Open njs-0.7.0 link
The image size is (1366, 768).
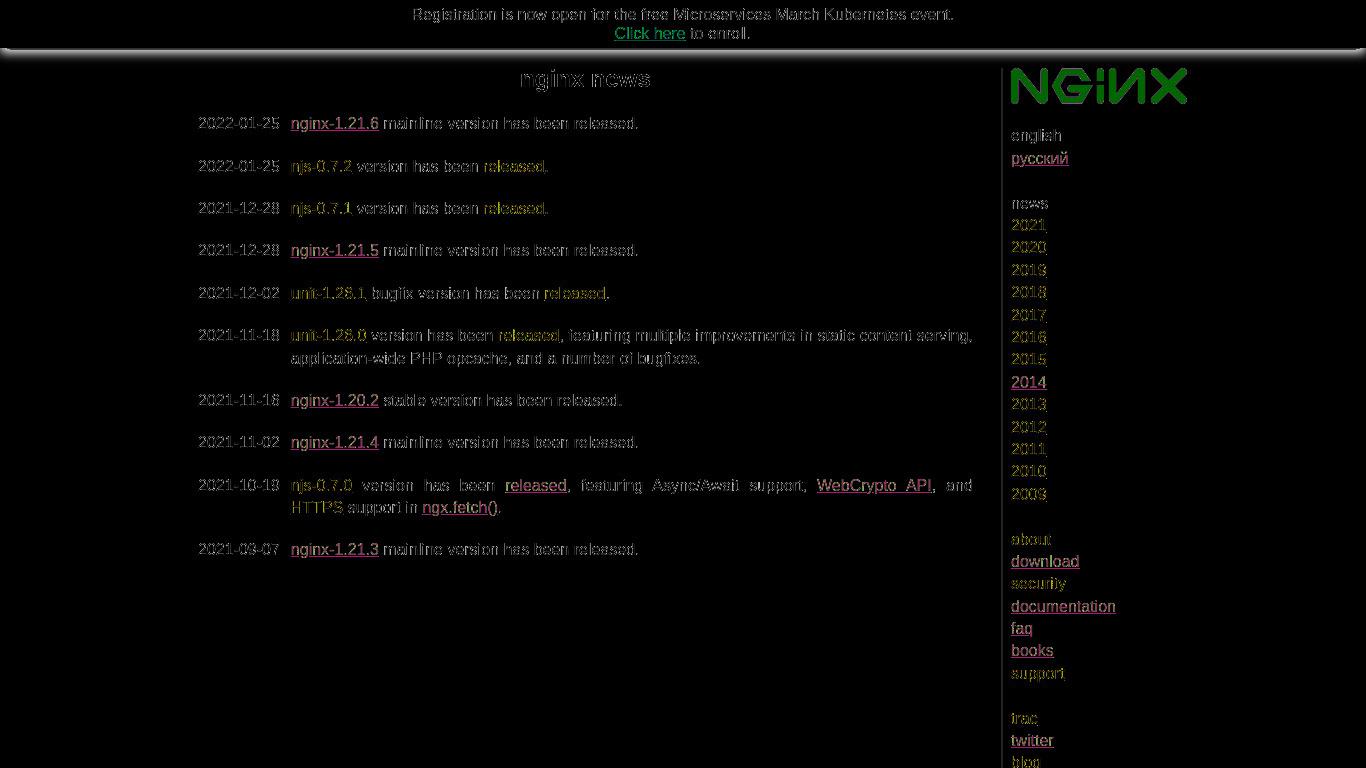tap(321, 486)
